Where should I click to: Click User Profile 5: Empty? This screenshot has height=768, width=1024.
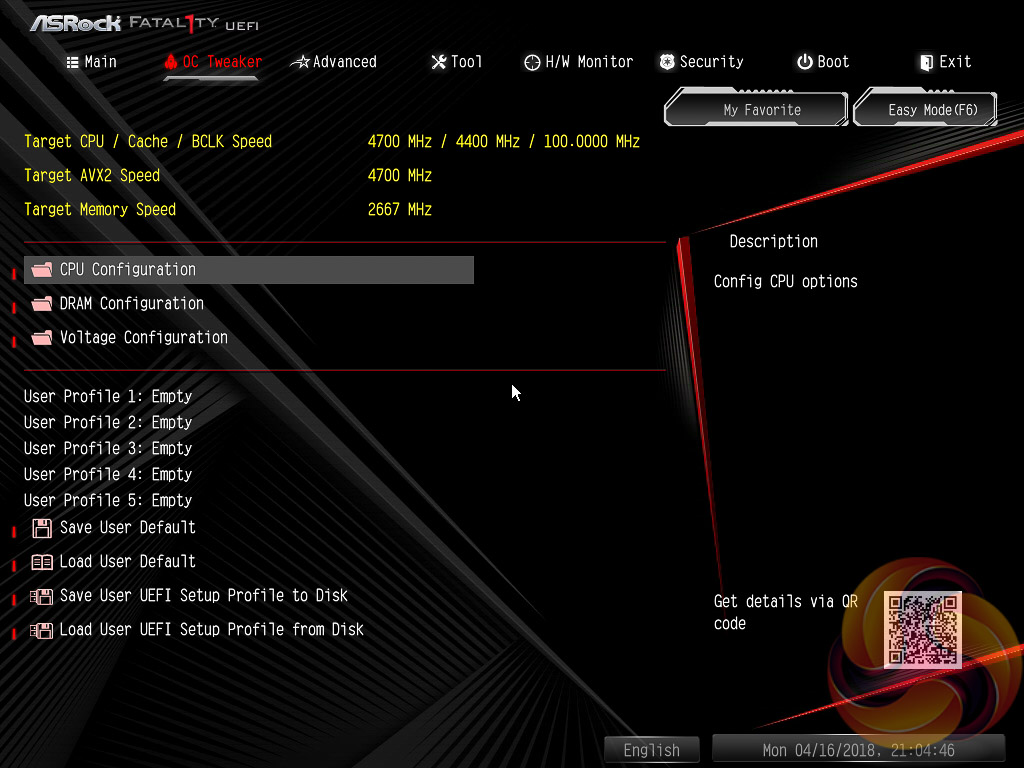(108, 501)
